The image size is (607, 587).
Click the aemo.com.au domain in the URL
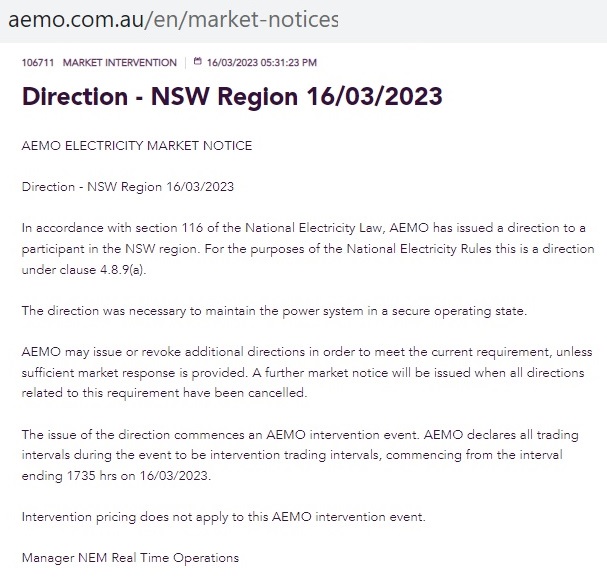tap(76, 19)
